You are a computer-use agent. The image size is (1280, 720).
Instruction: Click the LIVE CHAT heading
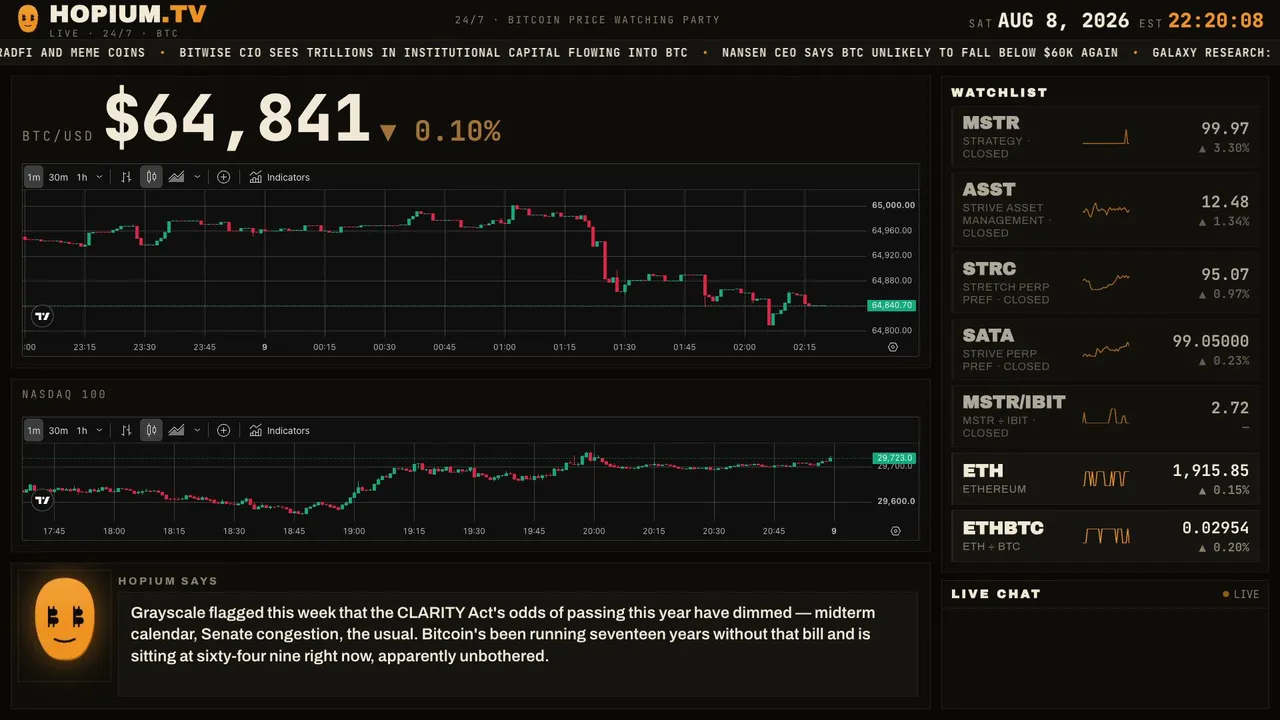[x=996, y=594]
